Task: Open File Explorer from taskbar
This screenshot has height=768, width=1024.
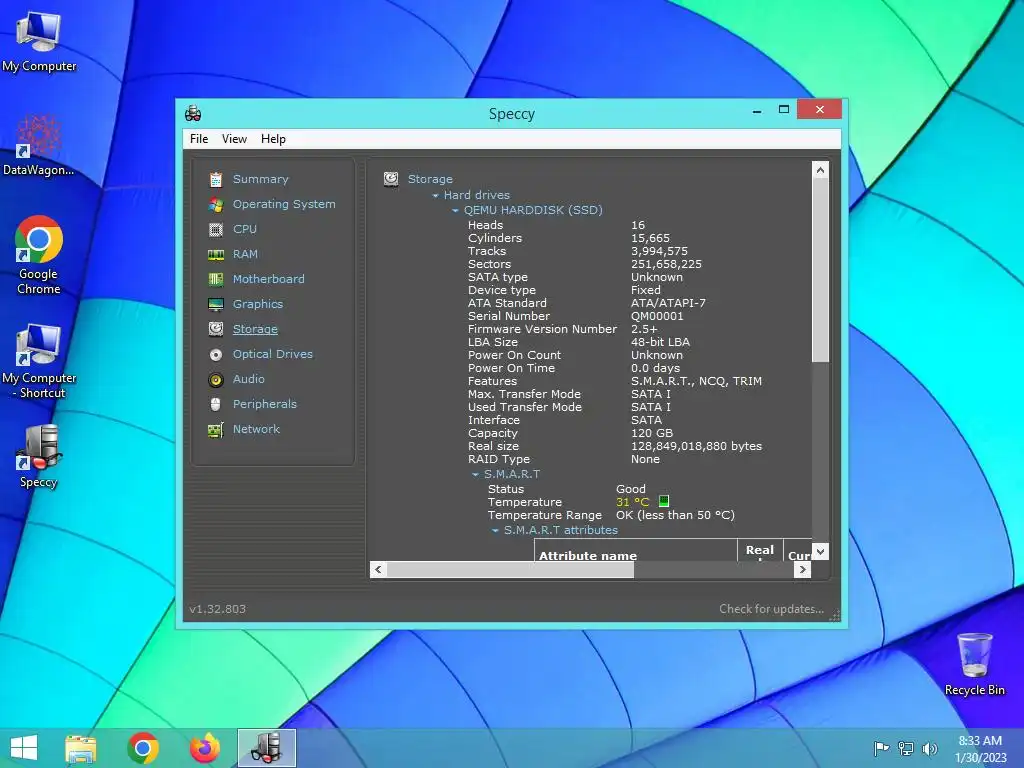Action: pos(80,748)
